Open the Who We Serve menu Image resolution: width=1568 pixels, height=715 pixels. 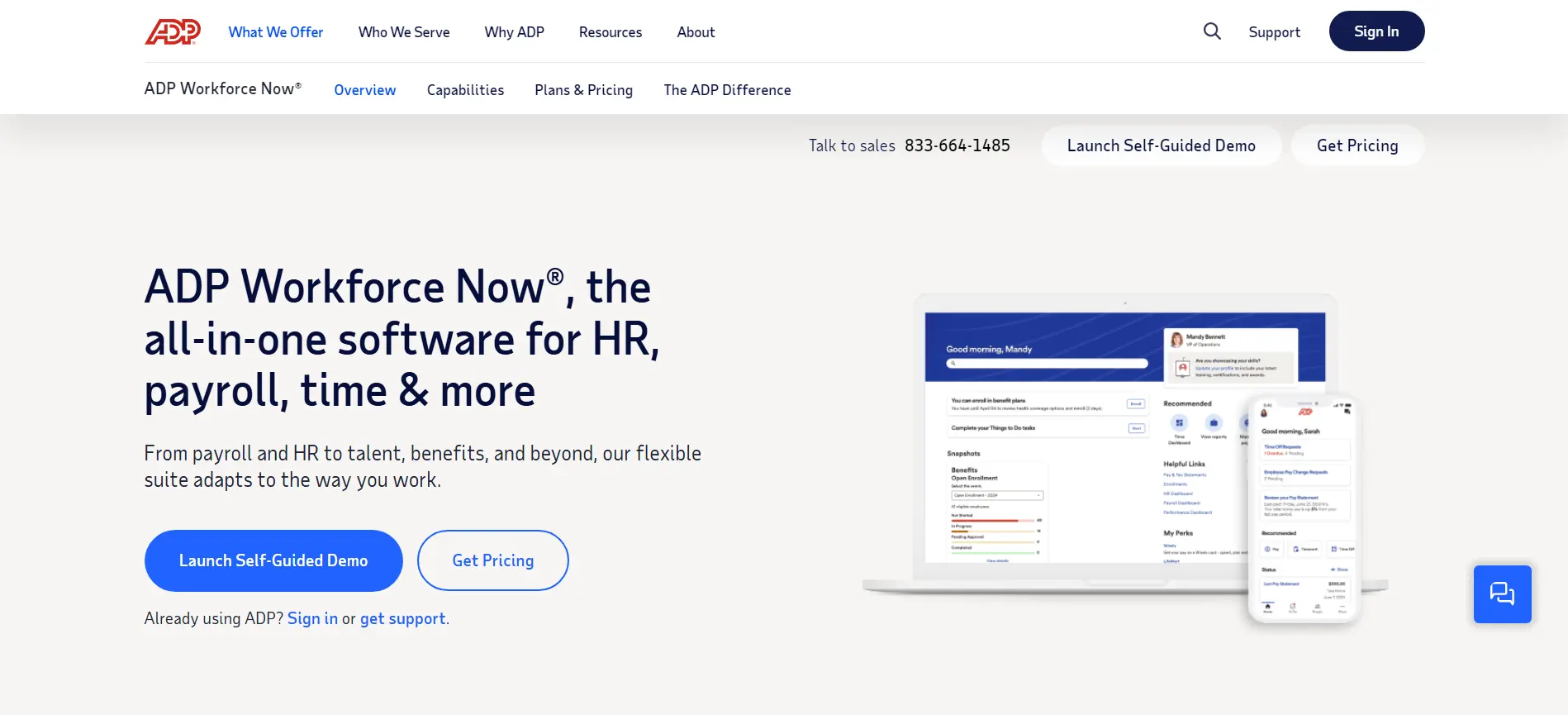[404, 32]
